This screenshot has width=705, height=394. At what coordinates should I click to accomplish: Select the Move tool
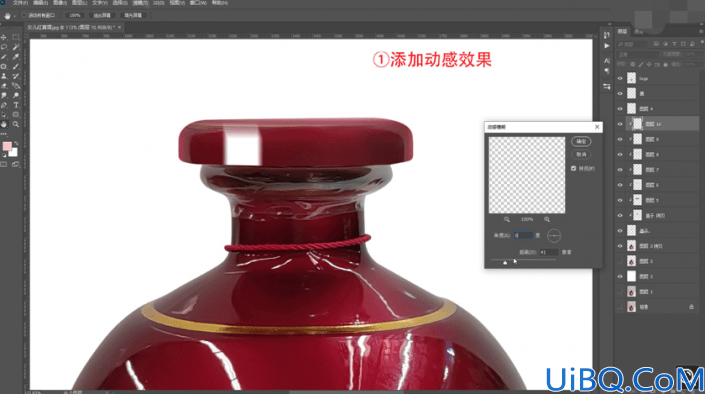tap(4, 37)
